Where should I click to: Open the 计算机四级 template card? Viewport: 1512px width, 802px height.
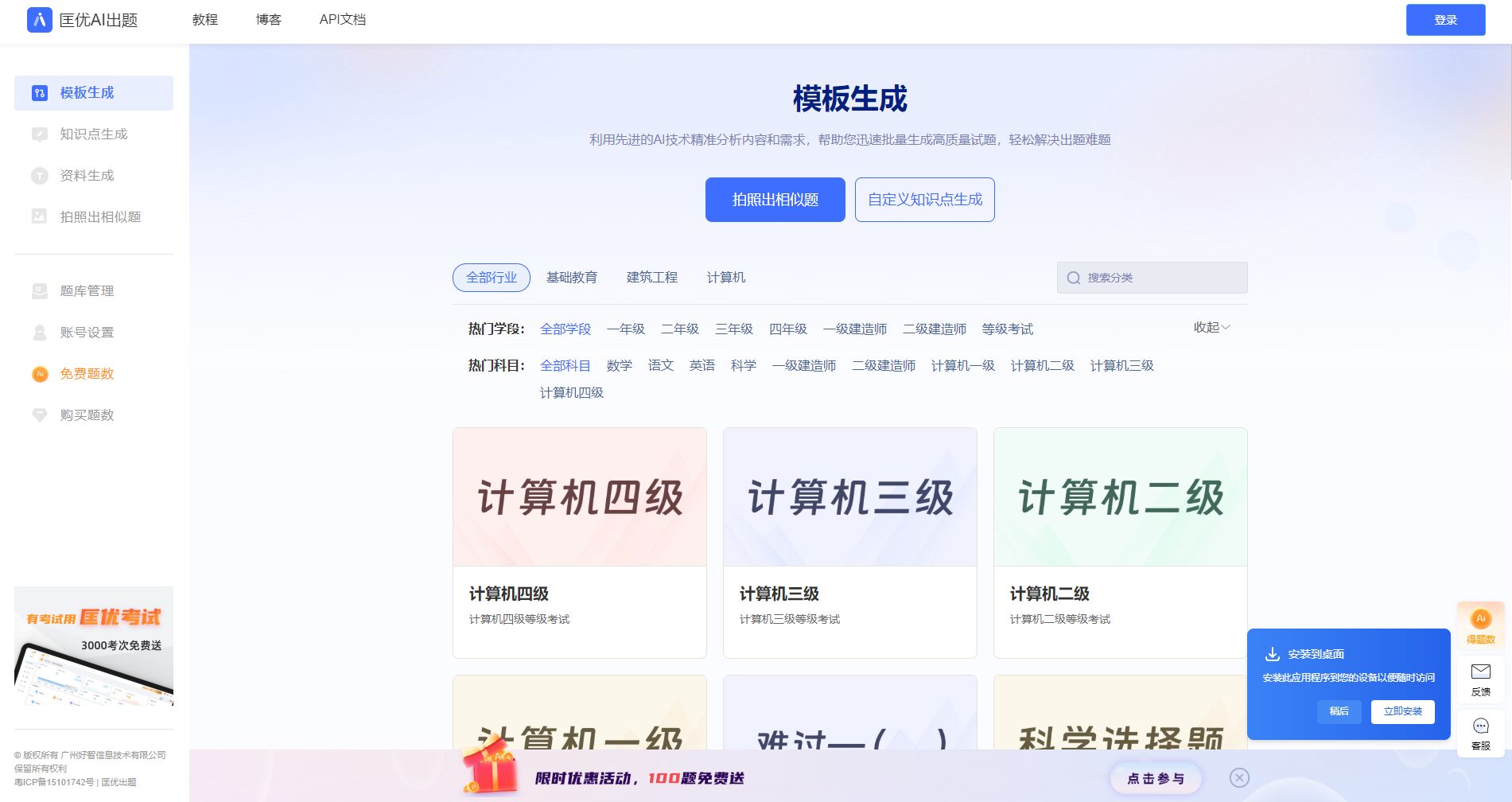[x=579, y=543]
